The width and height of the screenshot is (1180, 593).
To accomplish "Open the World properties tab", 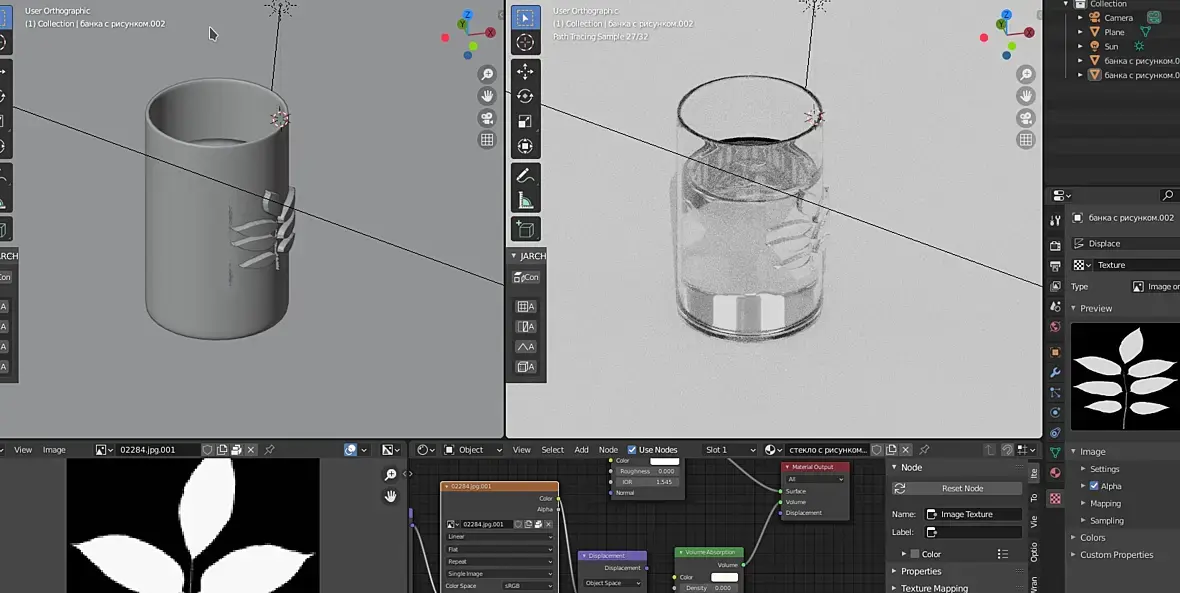I will (x=1055, y=327).
